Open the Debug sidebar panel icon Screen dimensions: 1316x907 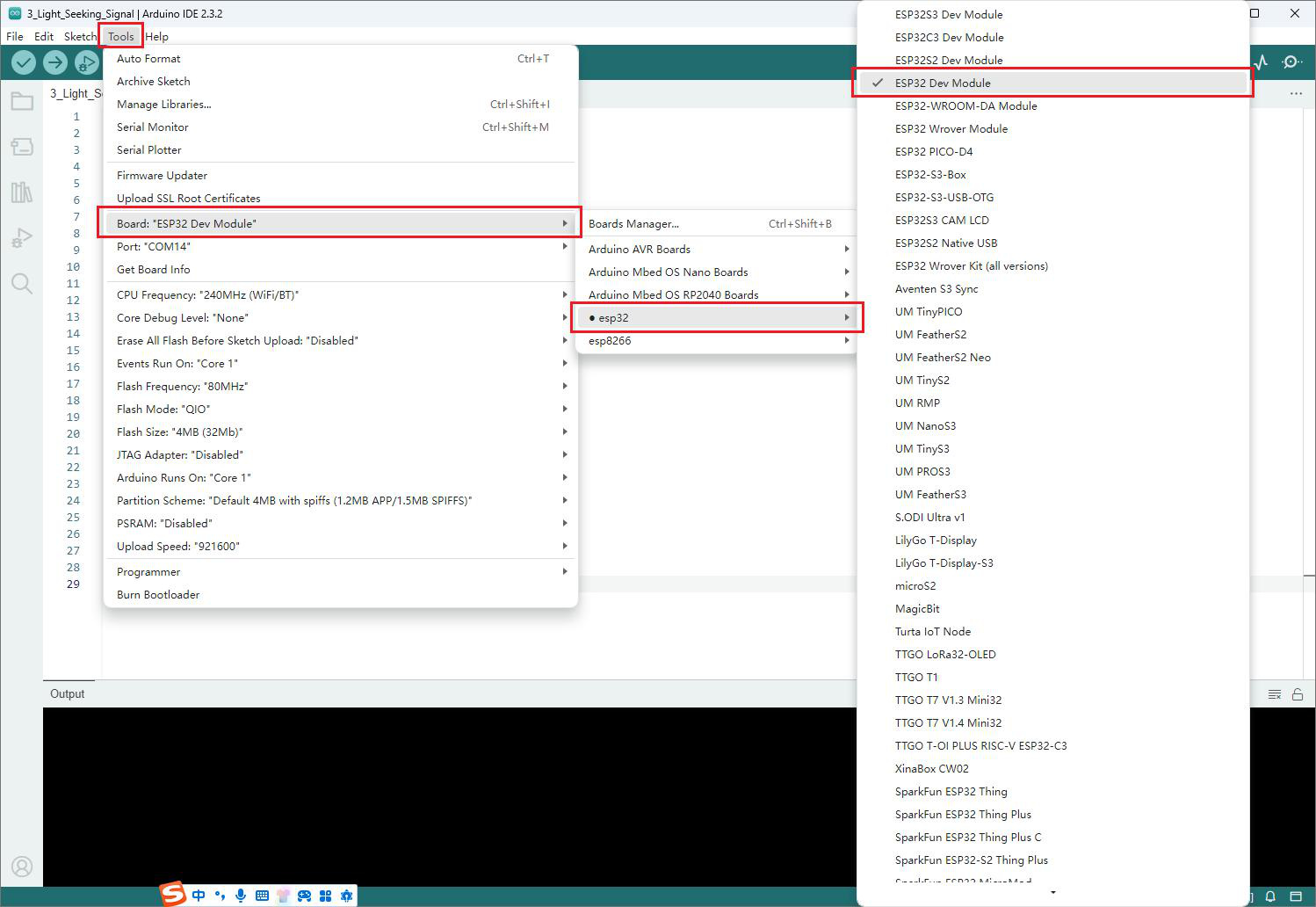[x=22, y=237]
